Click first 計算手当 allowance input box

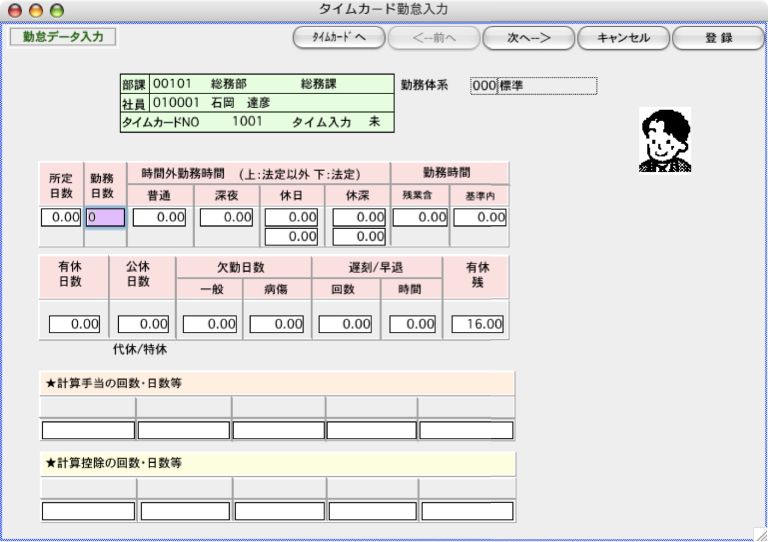click(88, 430)
